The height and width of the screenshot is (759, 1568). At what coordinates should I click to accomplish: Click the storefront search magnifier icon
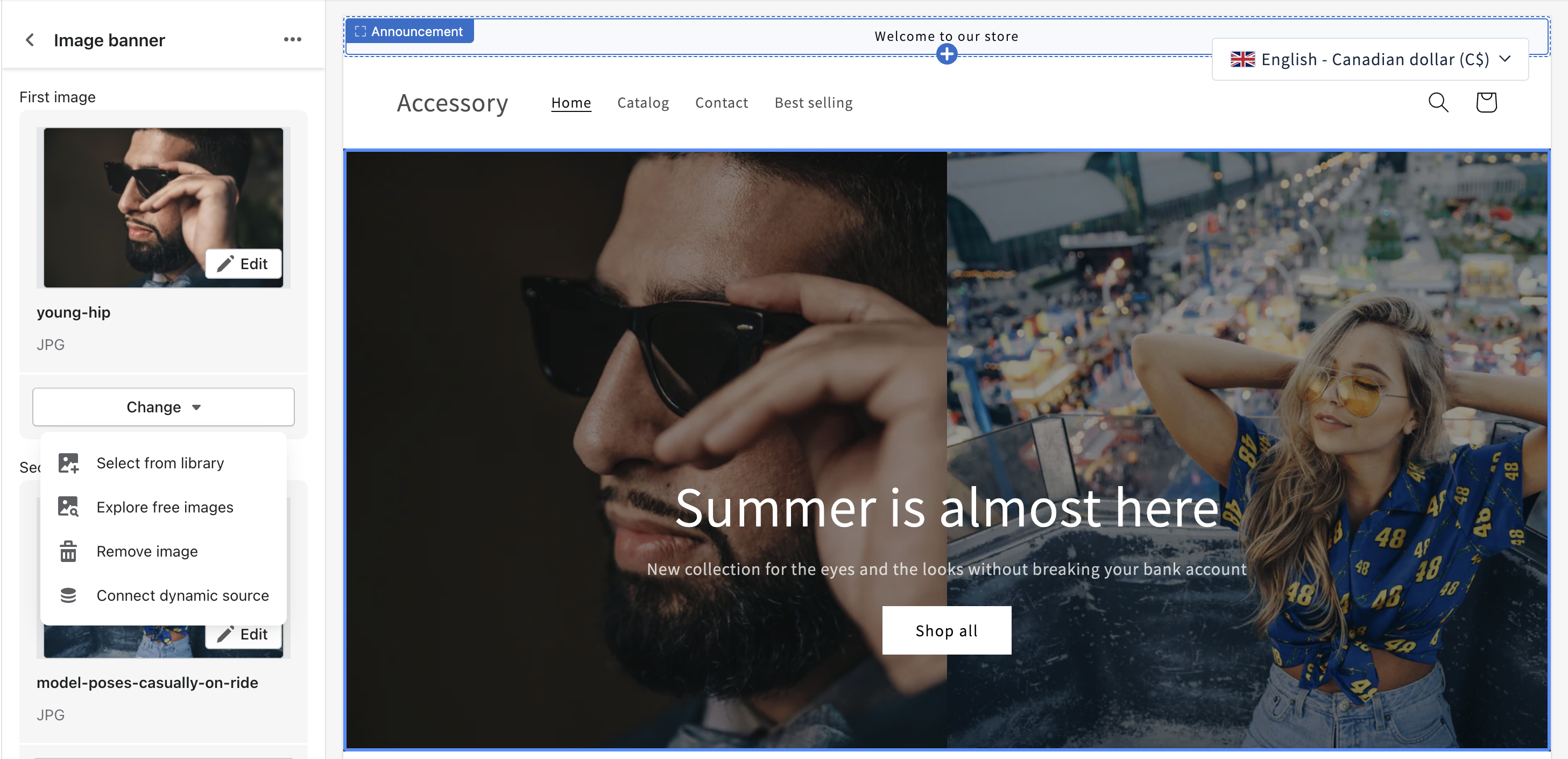coord(1438,102)
